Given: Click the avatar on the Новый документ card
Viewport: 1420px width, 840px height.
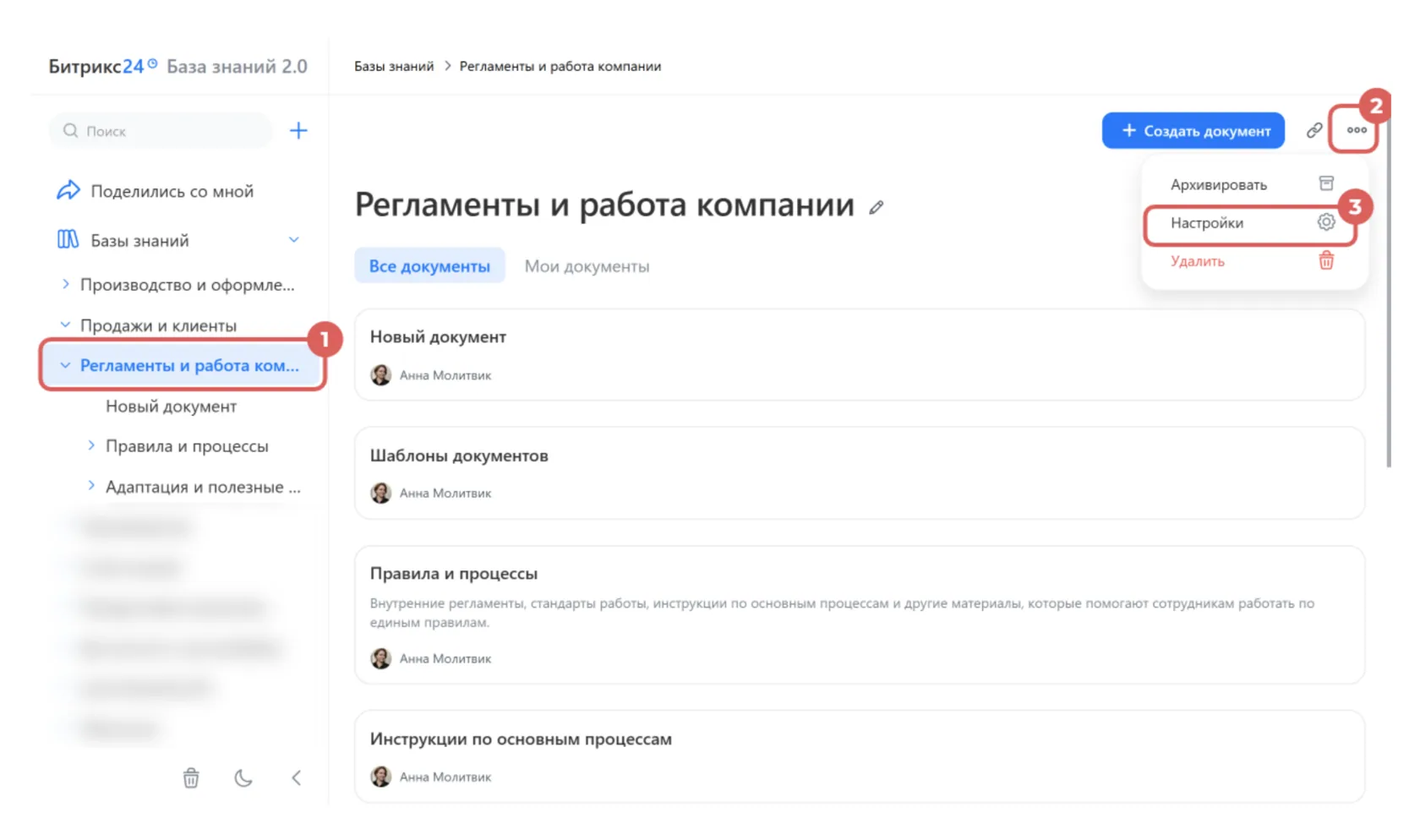Looking at the screenshot, I should pyautogui.click(x=381, y=374).
